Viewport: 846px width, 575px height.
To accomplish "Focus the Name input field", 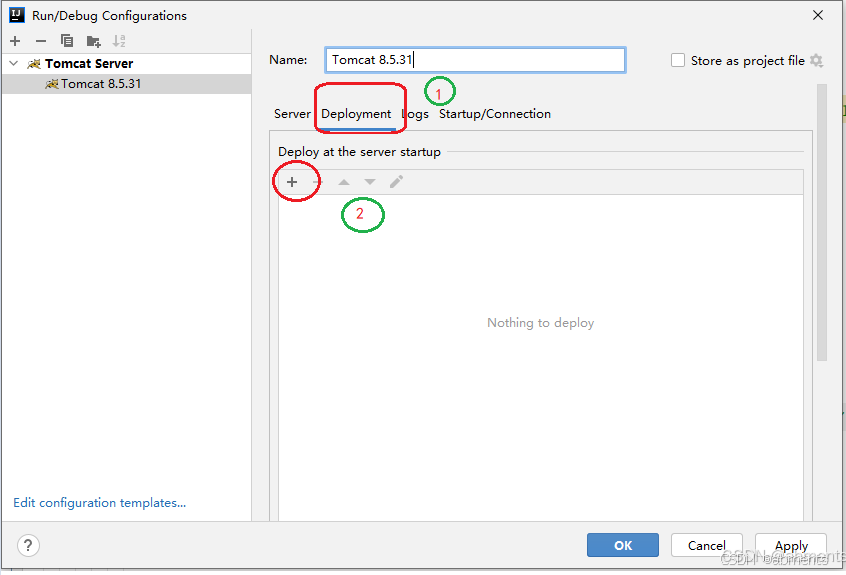I will pyautogui.click(x=475, y=60).
